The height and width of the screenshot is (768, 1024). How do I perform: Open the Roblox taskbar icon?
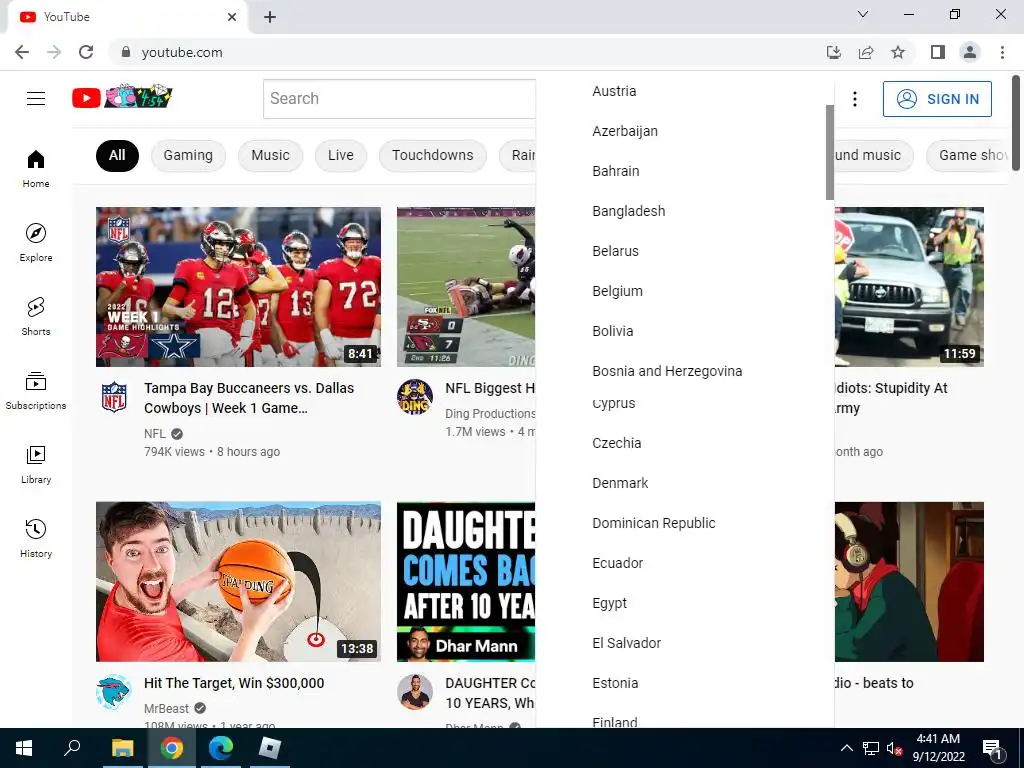(270, 748)
